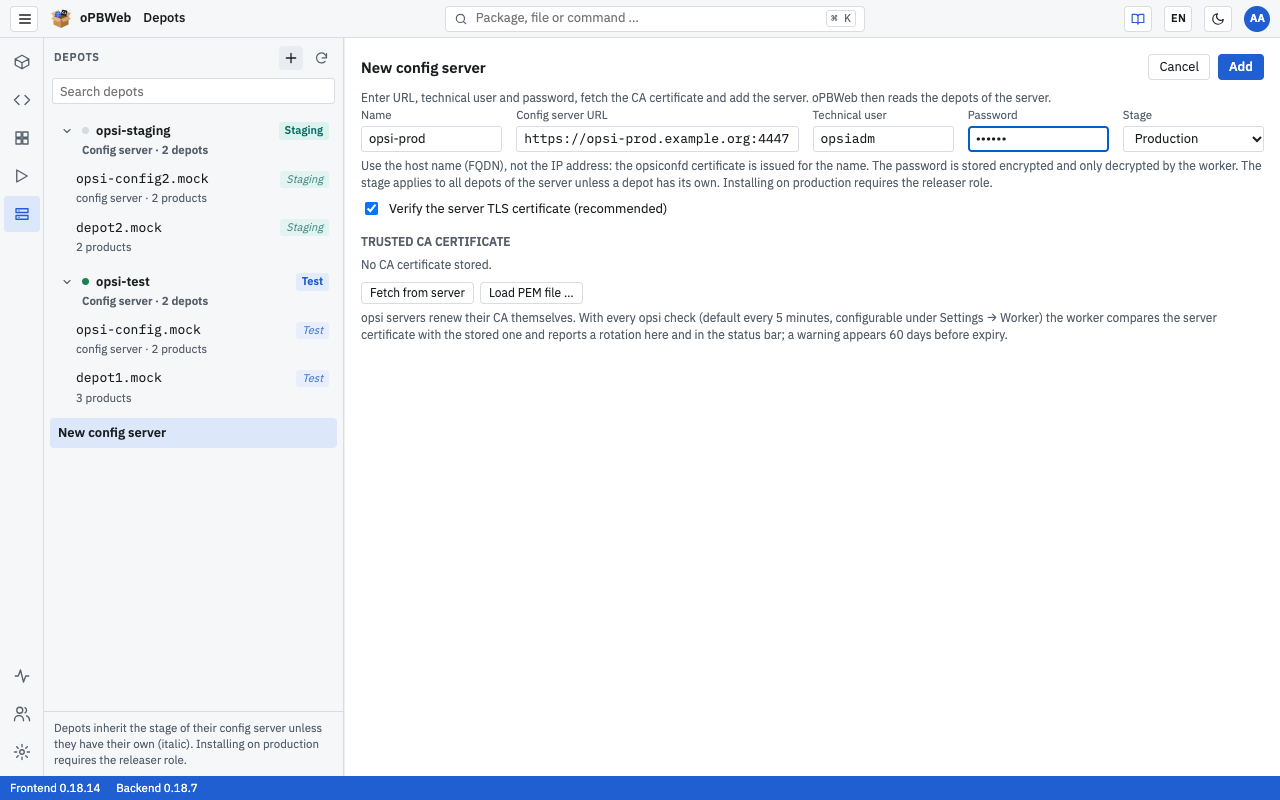Open the grid dashboard sidebar icon
Viewport: 1280px width, 800px height.
tap(22, 138)
